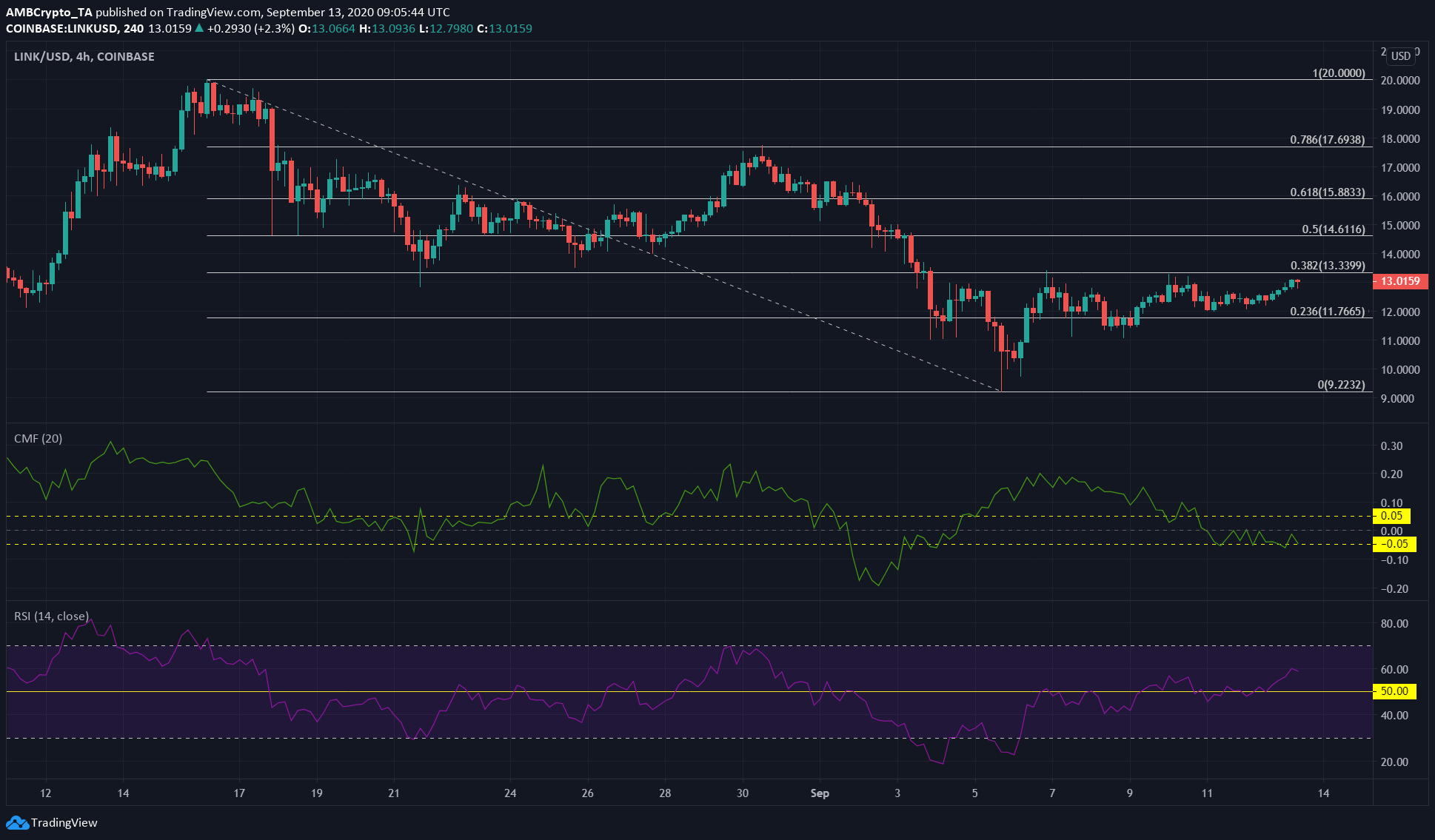Screen dimensions: 1435x840
Task: Click the AMBCrypto_TA published header text
Action: coord(227,12)
